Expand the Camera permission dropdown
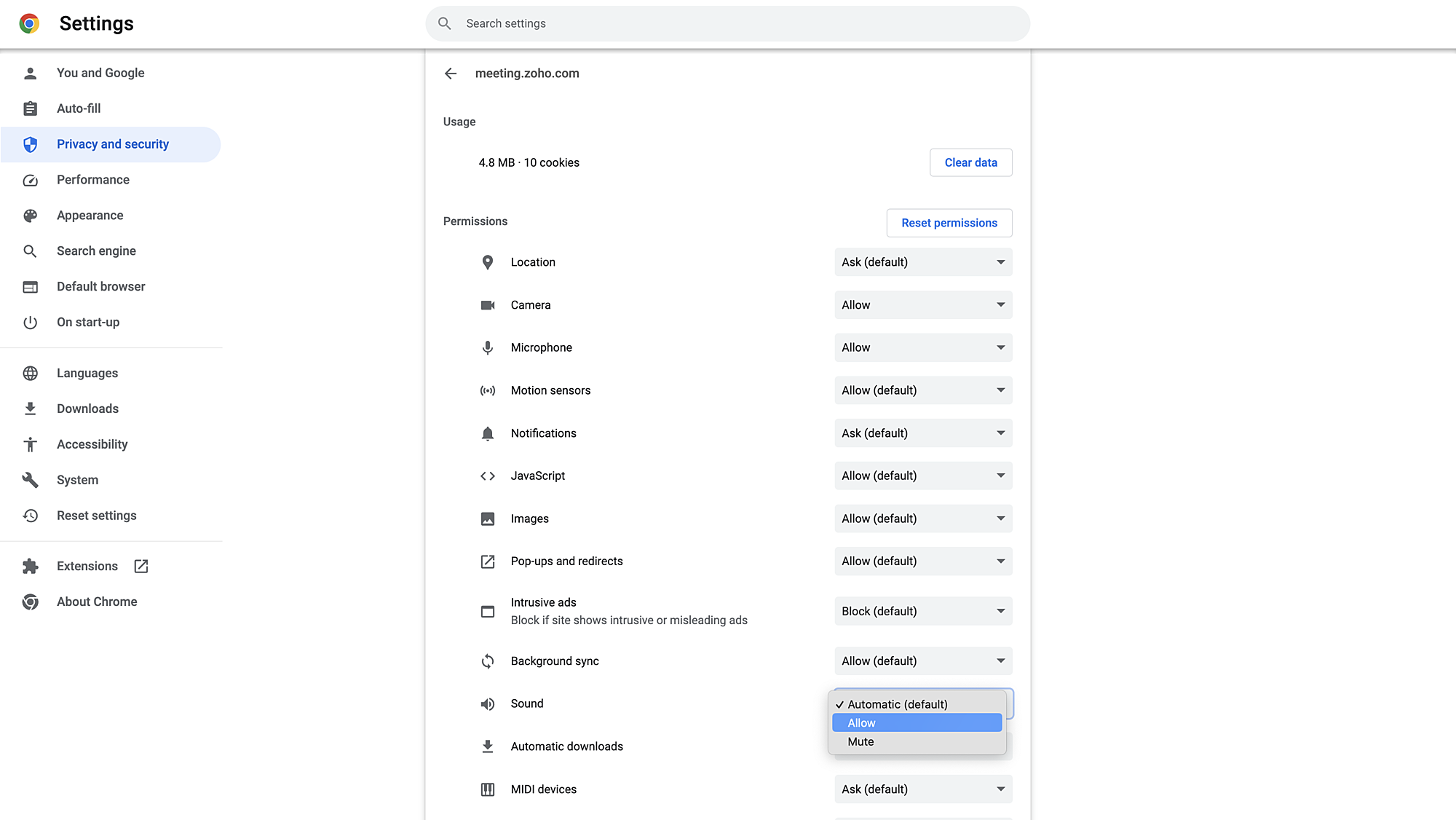The image size is (1456, 820). (x=922, y=305)
